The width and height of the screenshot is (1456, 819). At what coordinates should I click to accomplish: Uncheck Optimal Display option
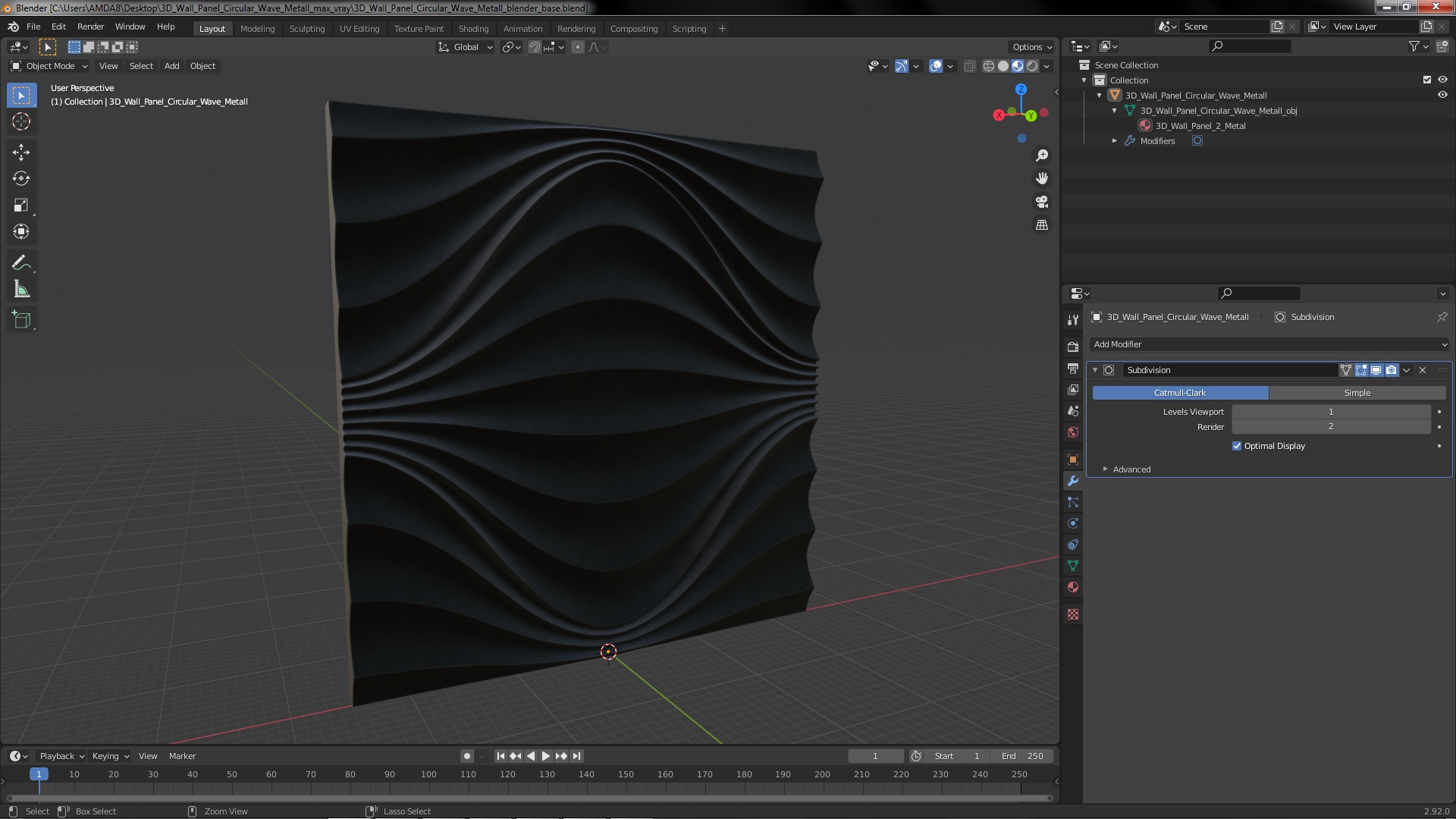click(1237, 446)
